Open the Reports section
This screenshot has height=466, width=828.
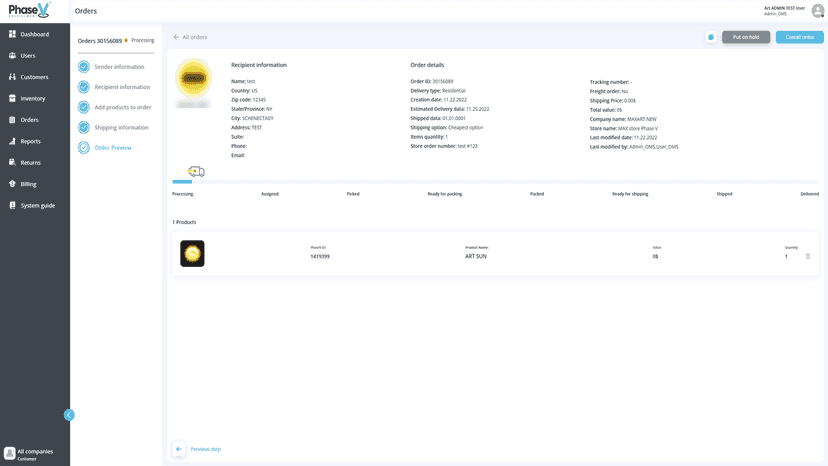tap(25, 141)
